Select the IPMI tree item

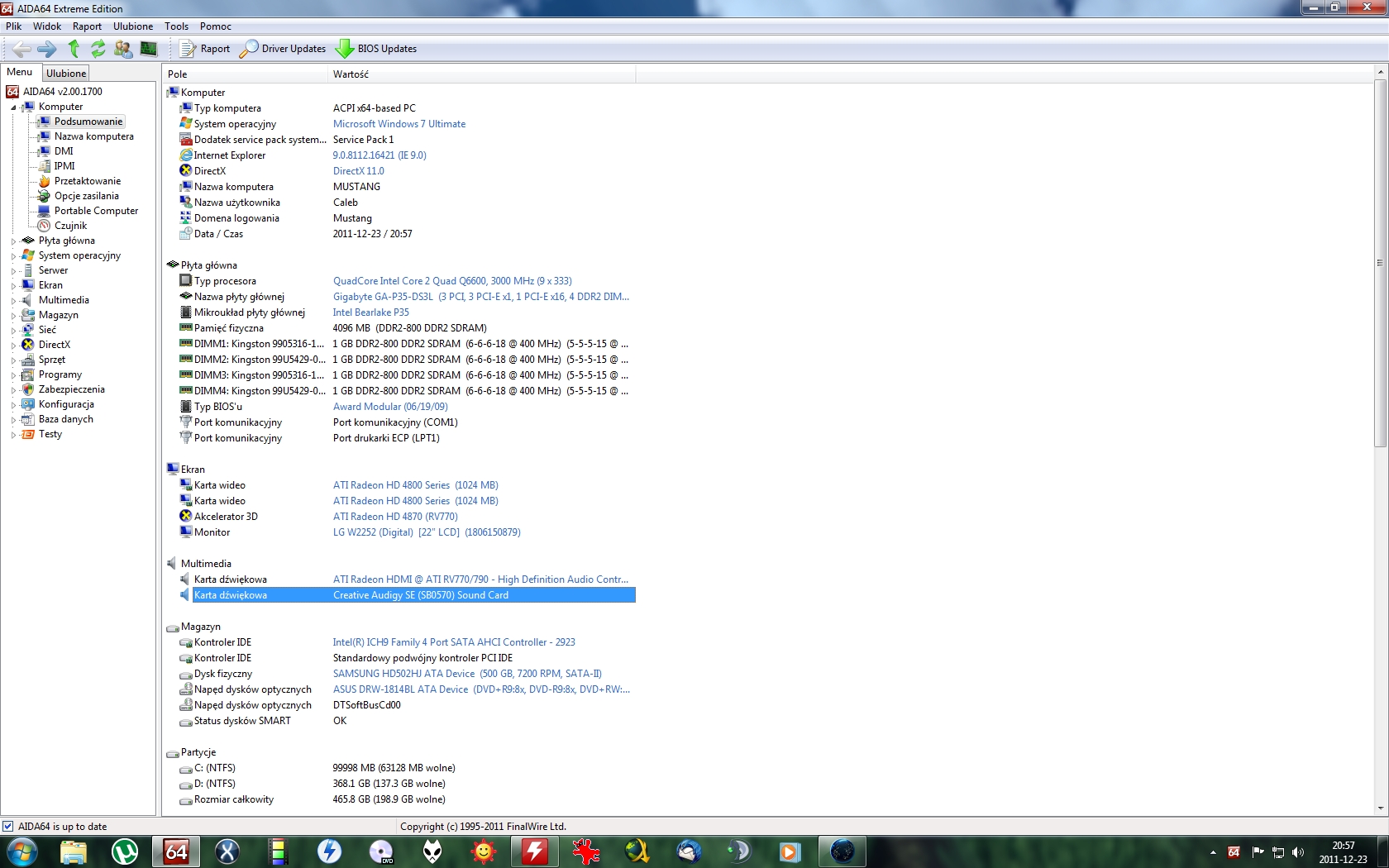tap(64, 166)
